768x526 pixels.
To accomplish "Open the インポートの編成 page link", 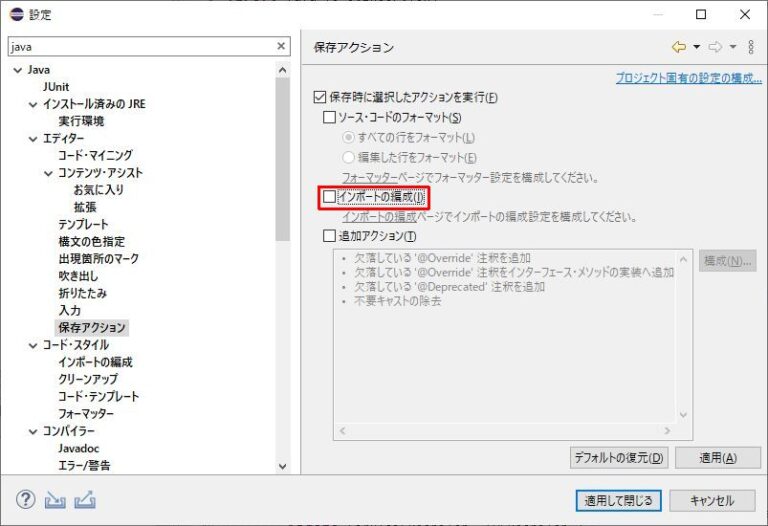I will click(x=379, y=216).
